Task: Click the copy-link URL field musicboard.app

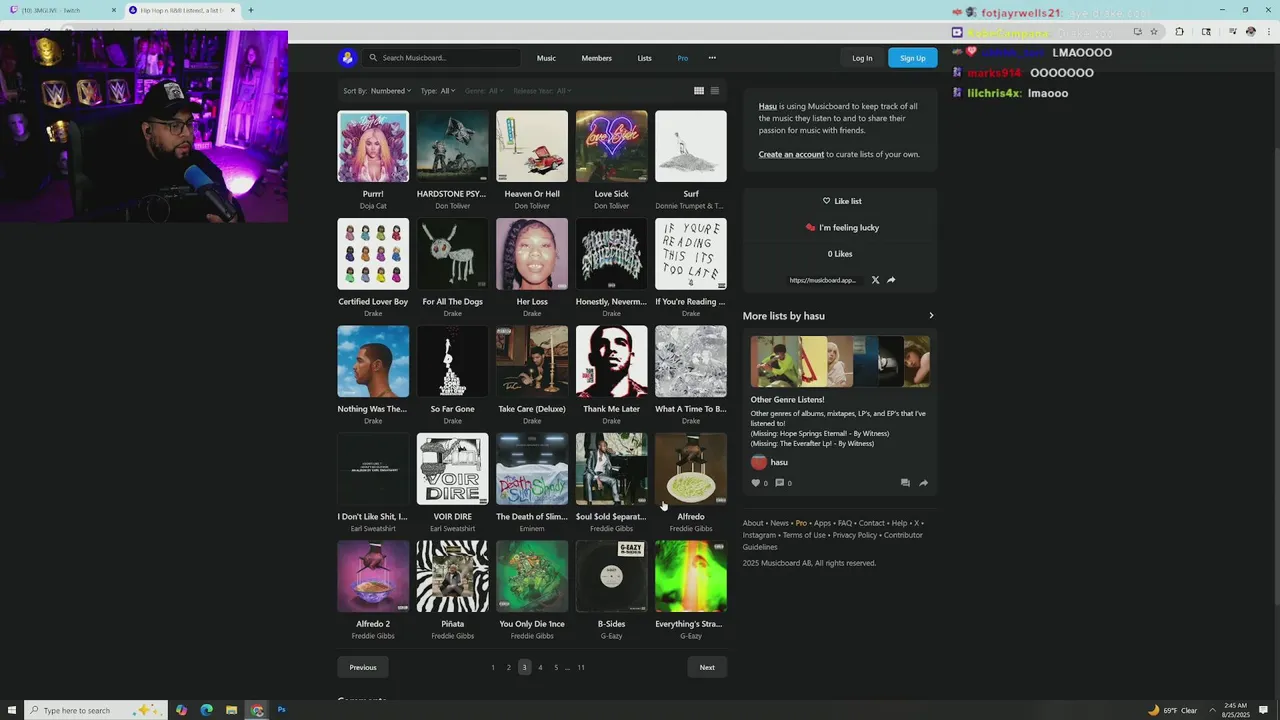Action: coord(823,280)
